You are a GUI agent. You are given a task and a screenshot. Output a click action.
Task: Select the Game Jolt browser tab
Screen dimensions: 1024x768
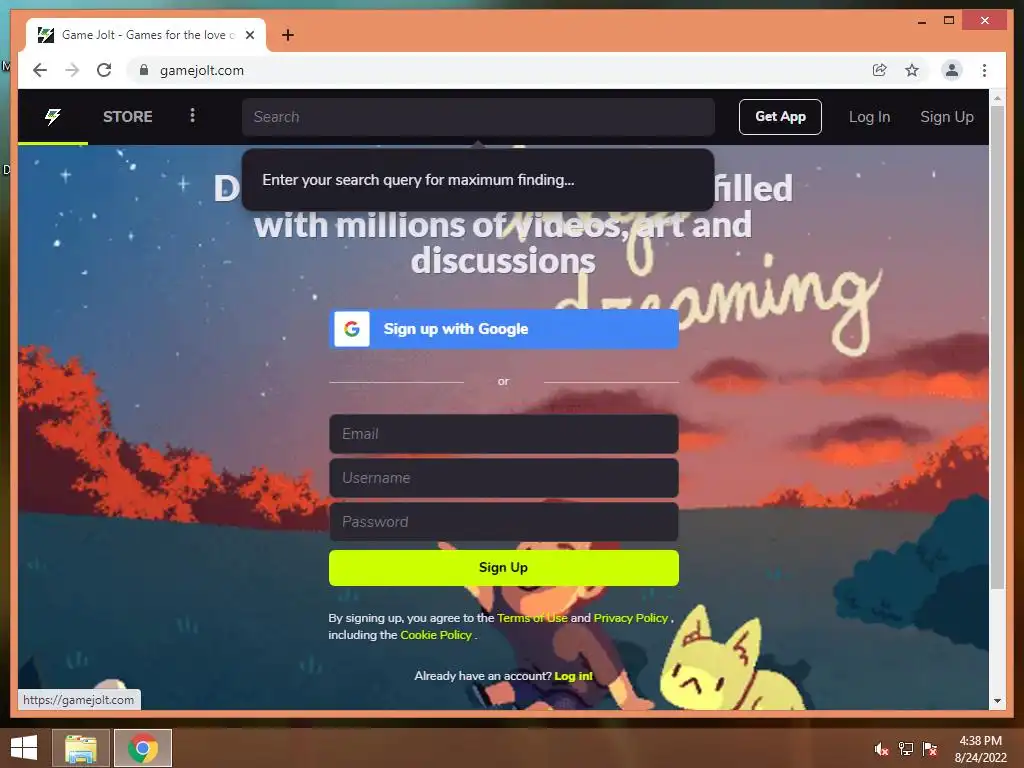coord(146,35)
